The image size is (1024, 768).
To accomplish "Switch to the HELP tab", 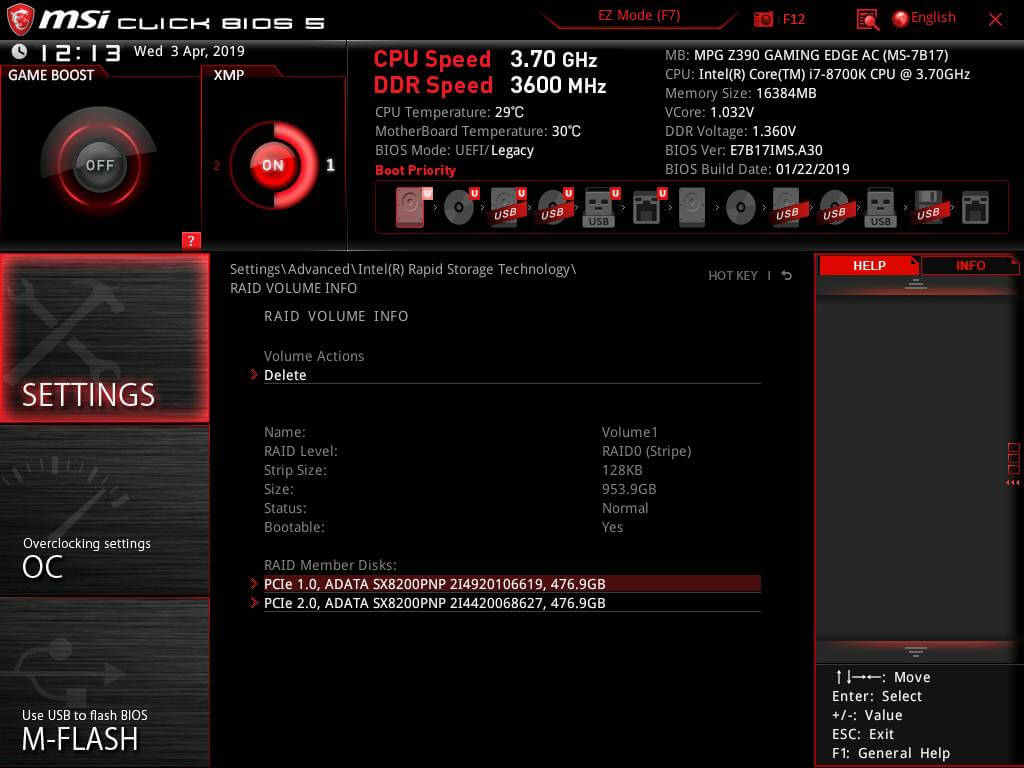I will [869, 265].
